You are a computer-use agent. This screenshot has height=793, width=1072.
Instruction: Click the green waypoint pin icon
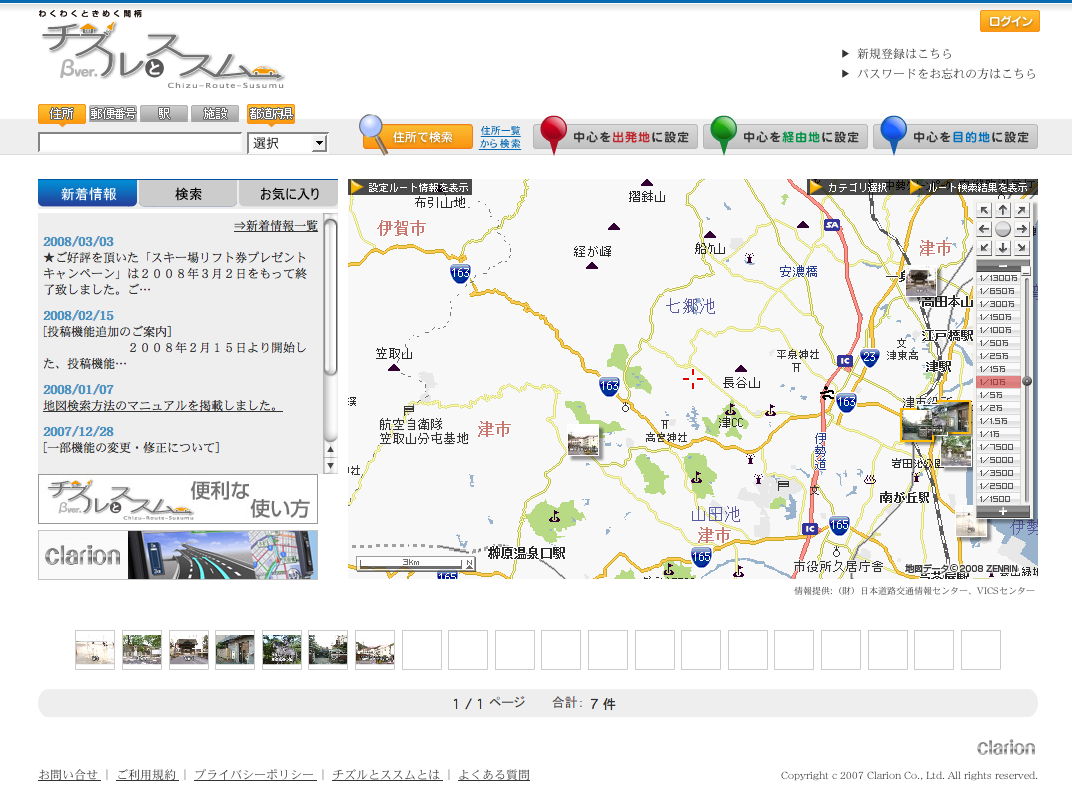pyautogui.click(x=723, y=134)
